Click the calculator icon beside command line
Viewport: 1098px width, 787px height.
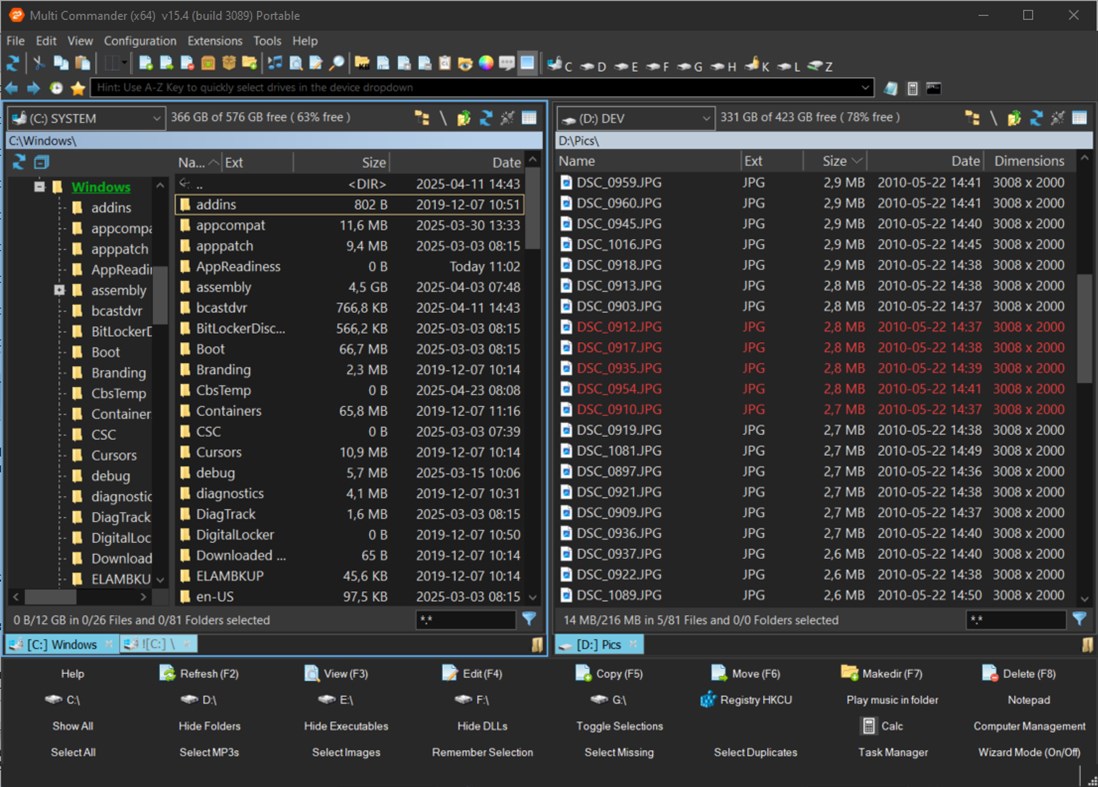click(912, 88)
